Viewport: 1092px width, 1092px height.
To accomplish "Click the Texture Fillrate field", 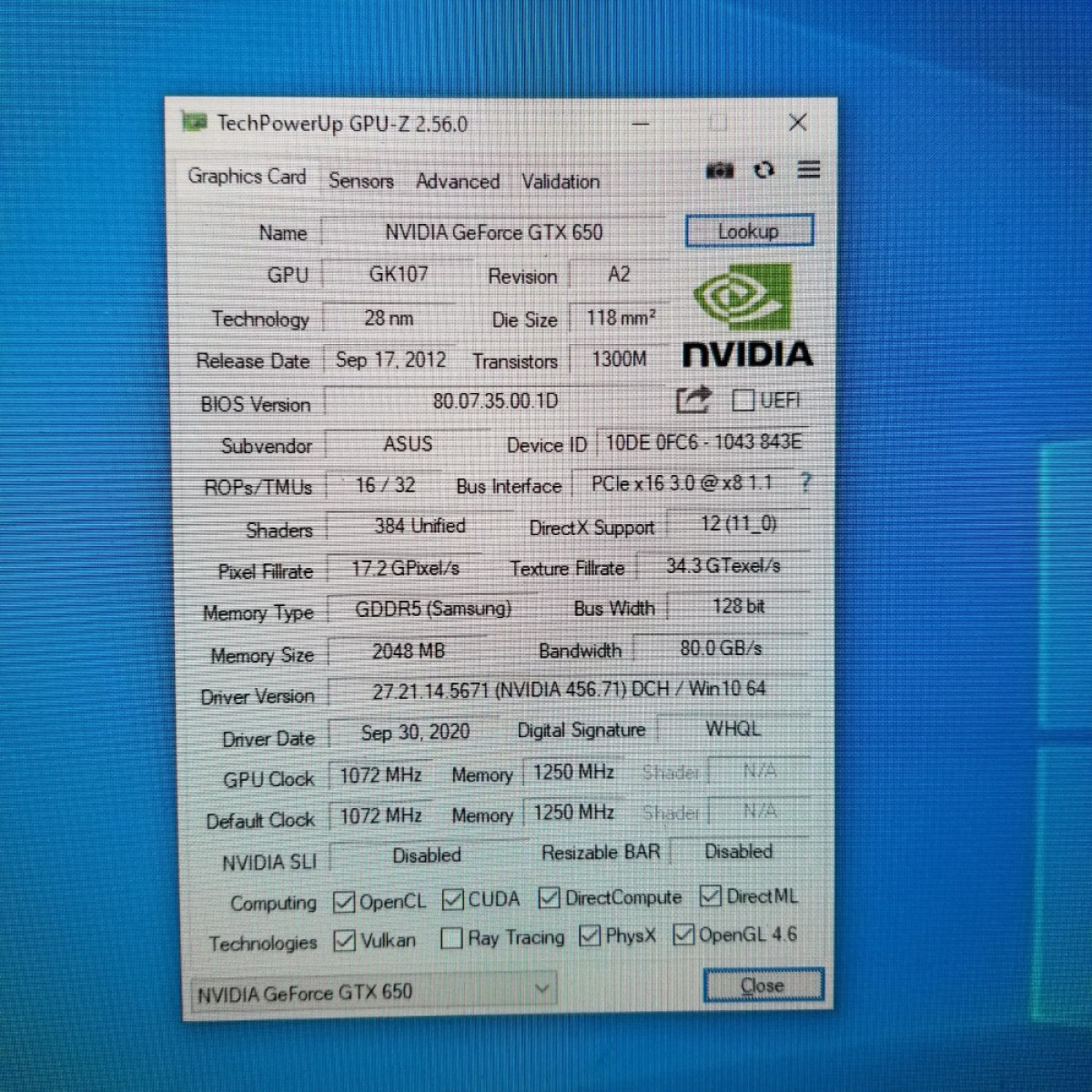I will point(723,566).
